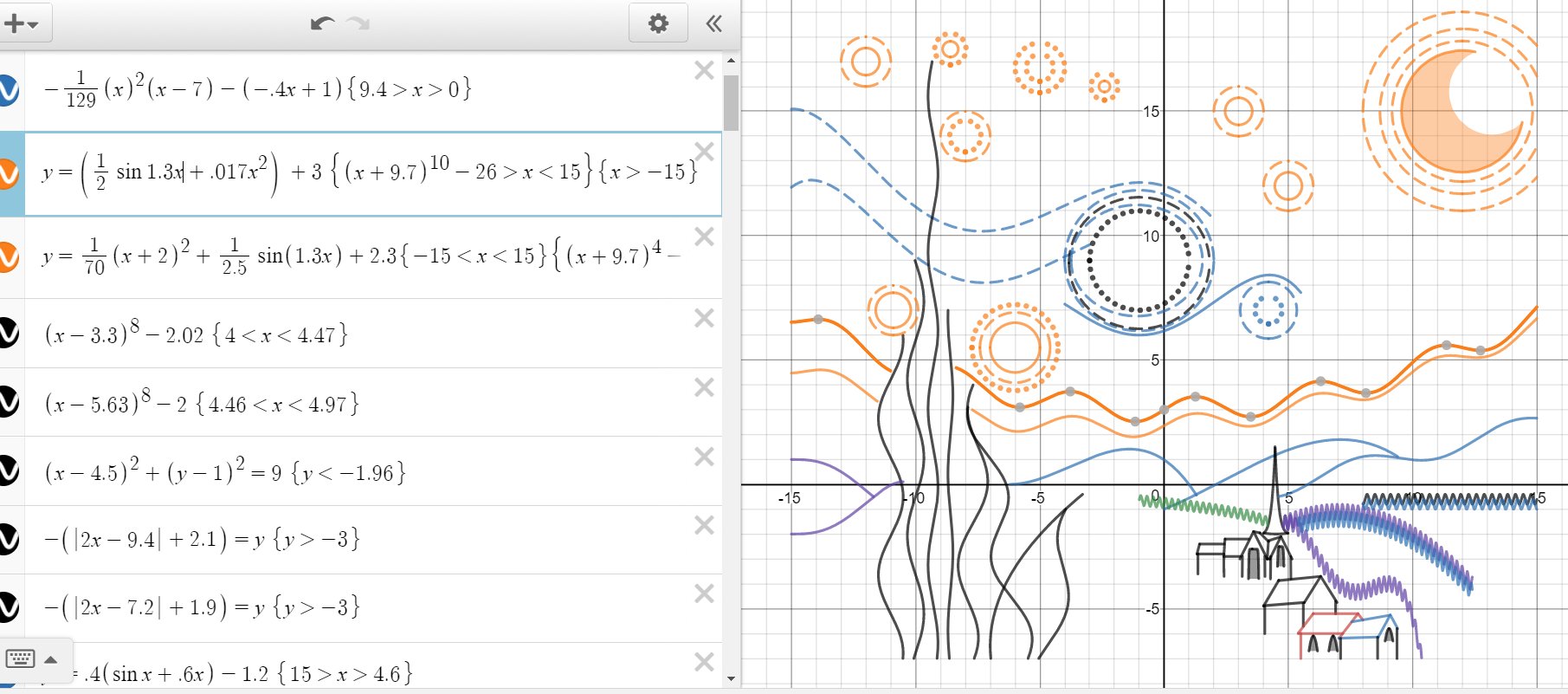1568x694 pixels.
Task: Click the expression list scrollbar thumb
Action: pos(731,102)
